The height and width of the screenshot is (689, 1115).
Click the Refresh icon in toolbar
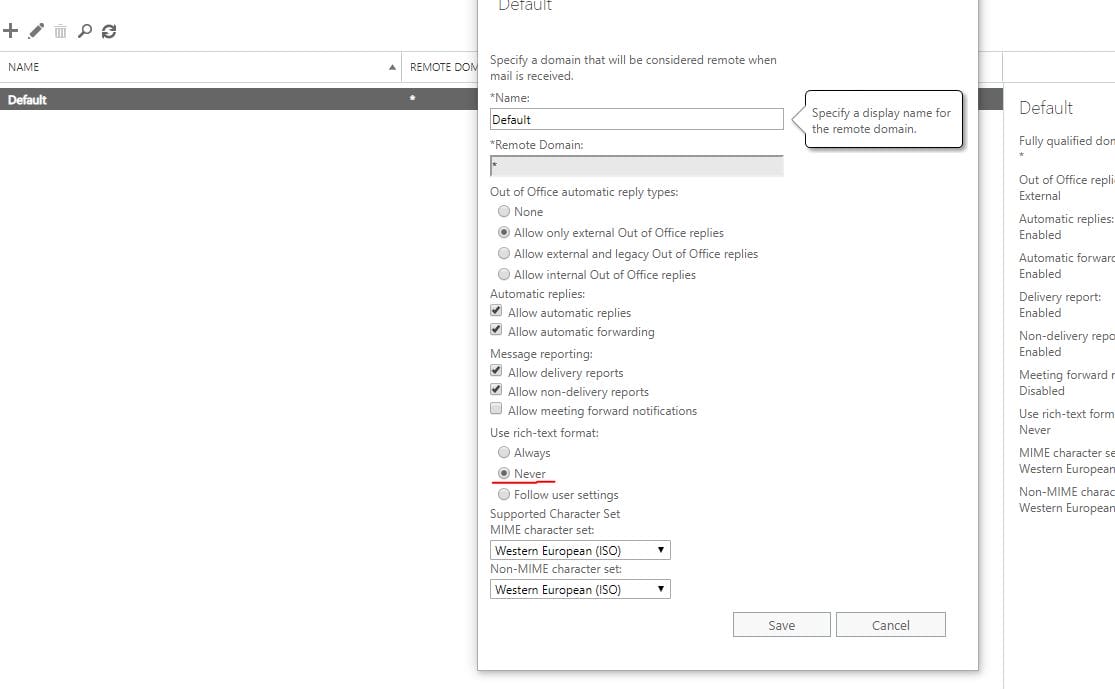[109, 31]
